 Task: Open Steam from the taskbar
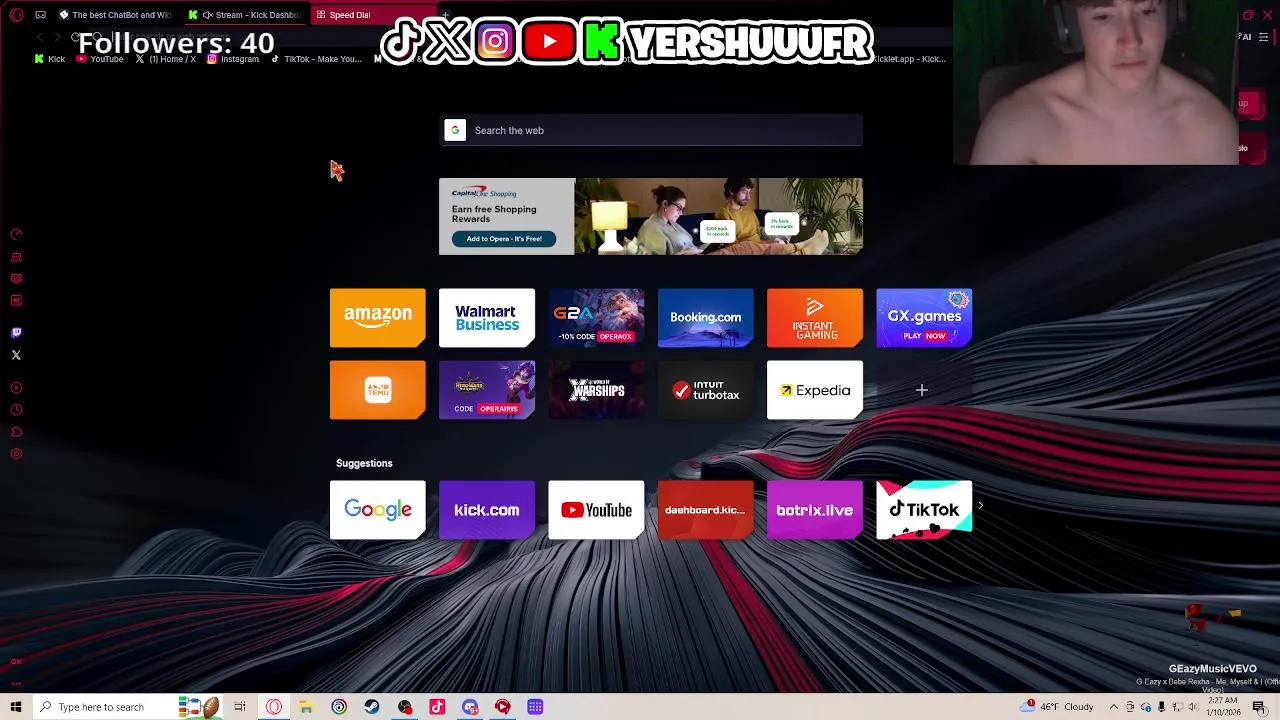coord(372,707)
